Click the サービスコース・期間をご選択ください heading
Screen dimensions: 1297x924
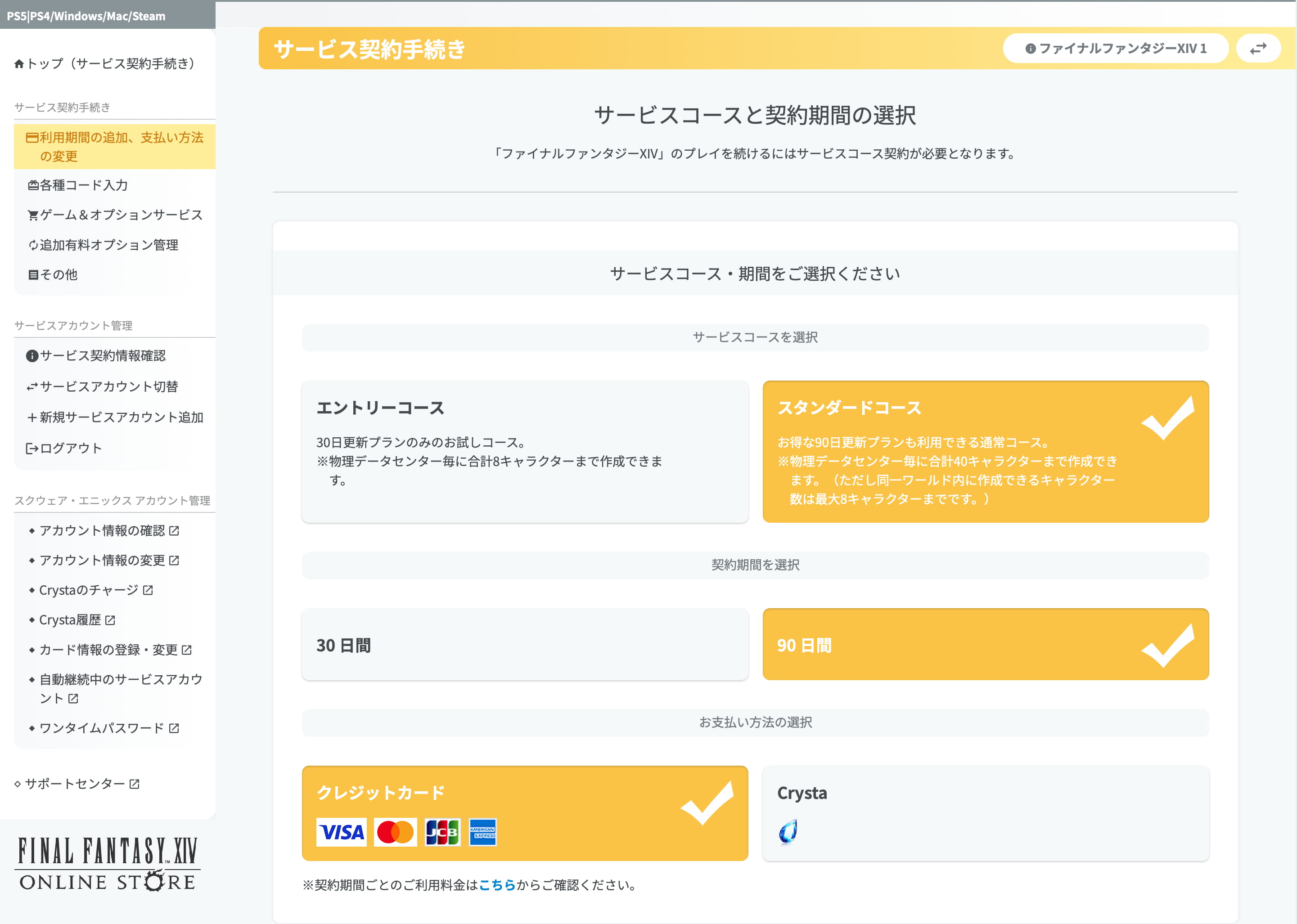click(755, 274)
